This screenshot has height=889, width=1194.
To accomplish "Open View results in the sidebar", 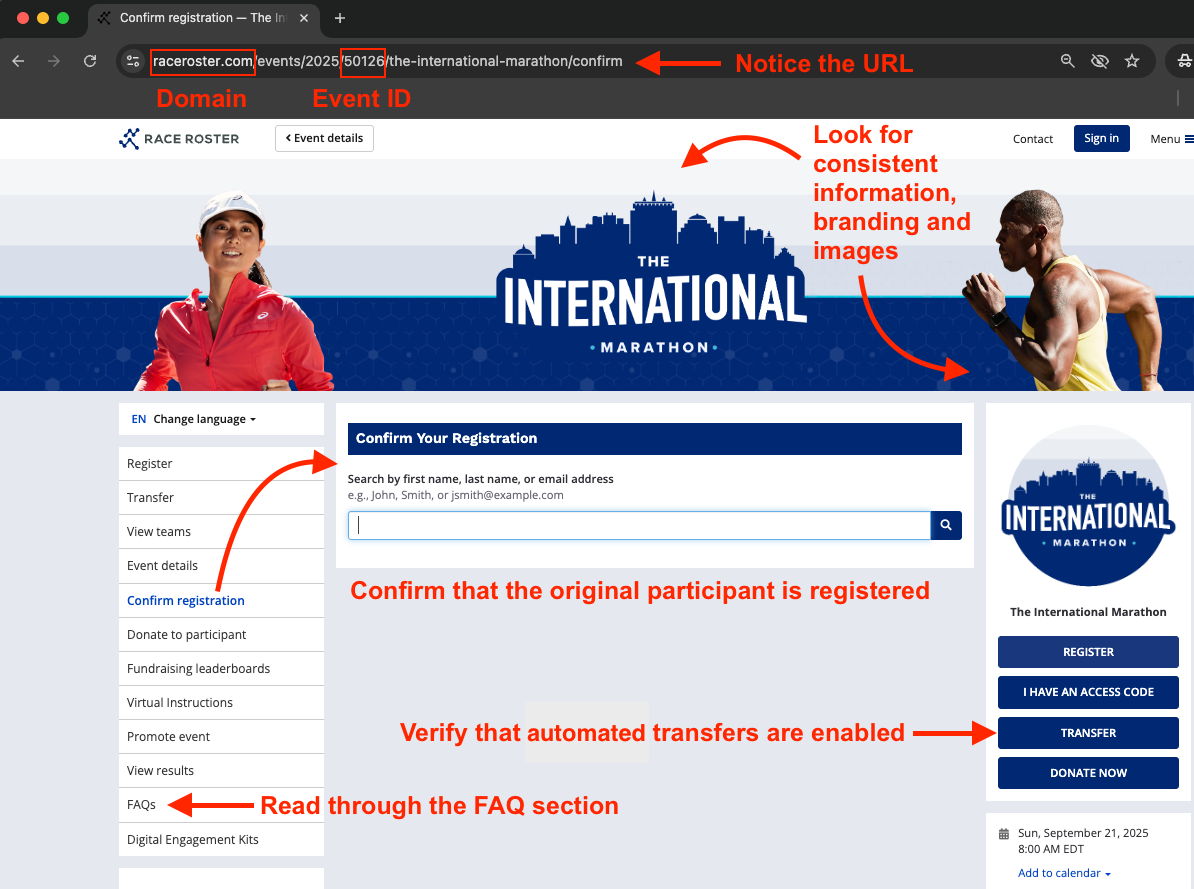I will 161,770.
